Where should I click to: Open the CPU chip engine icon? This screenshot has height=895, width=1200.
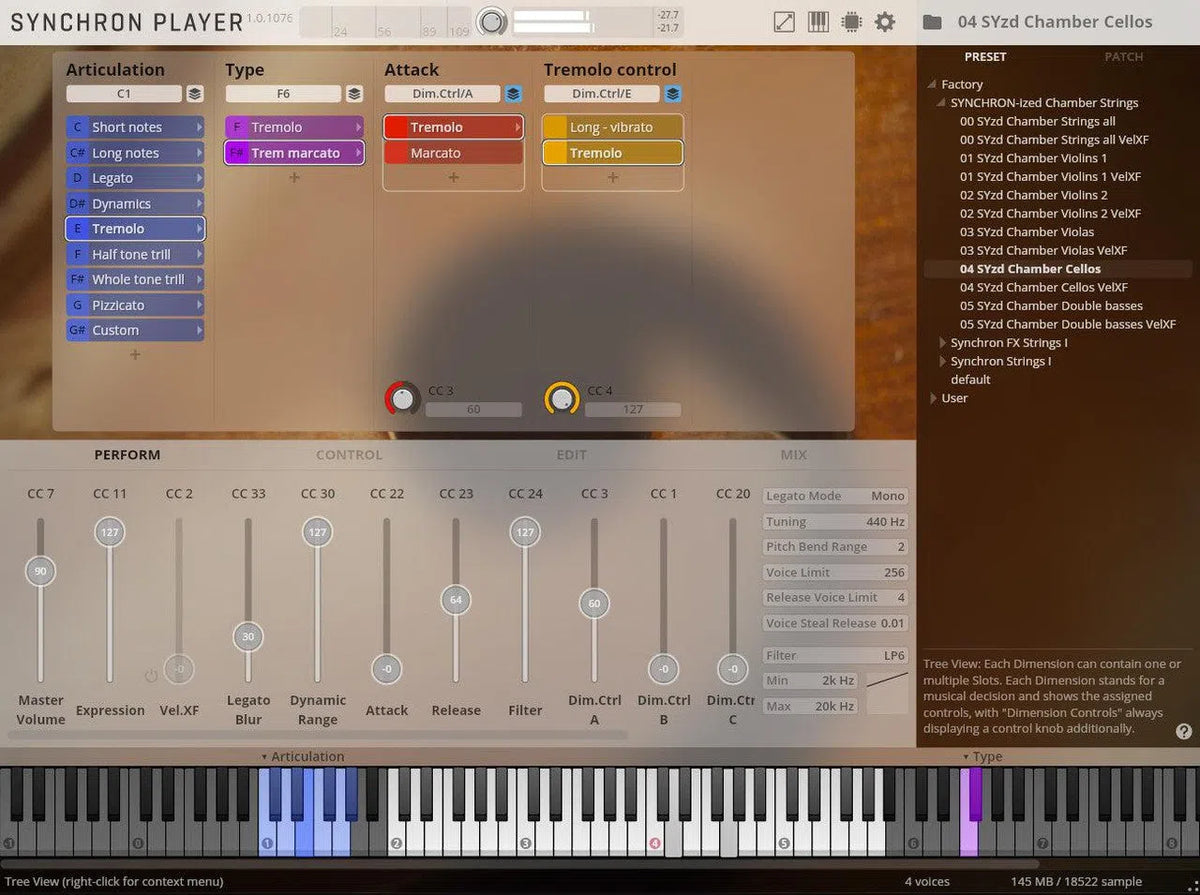[x=851, y=22]
